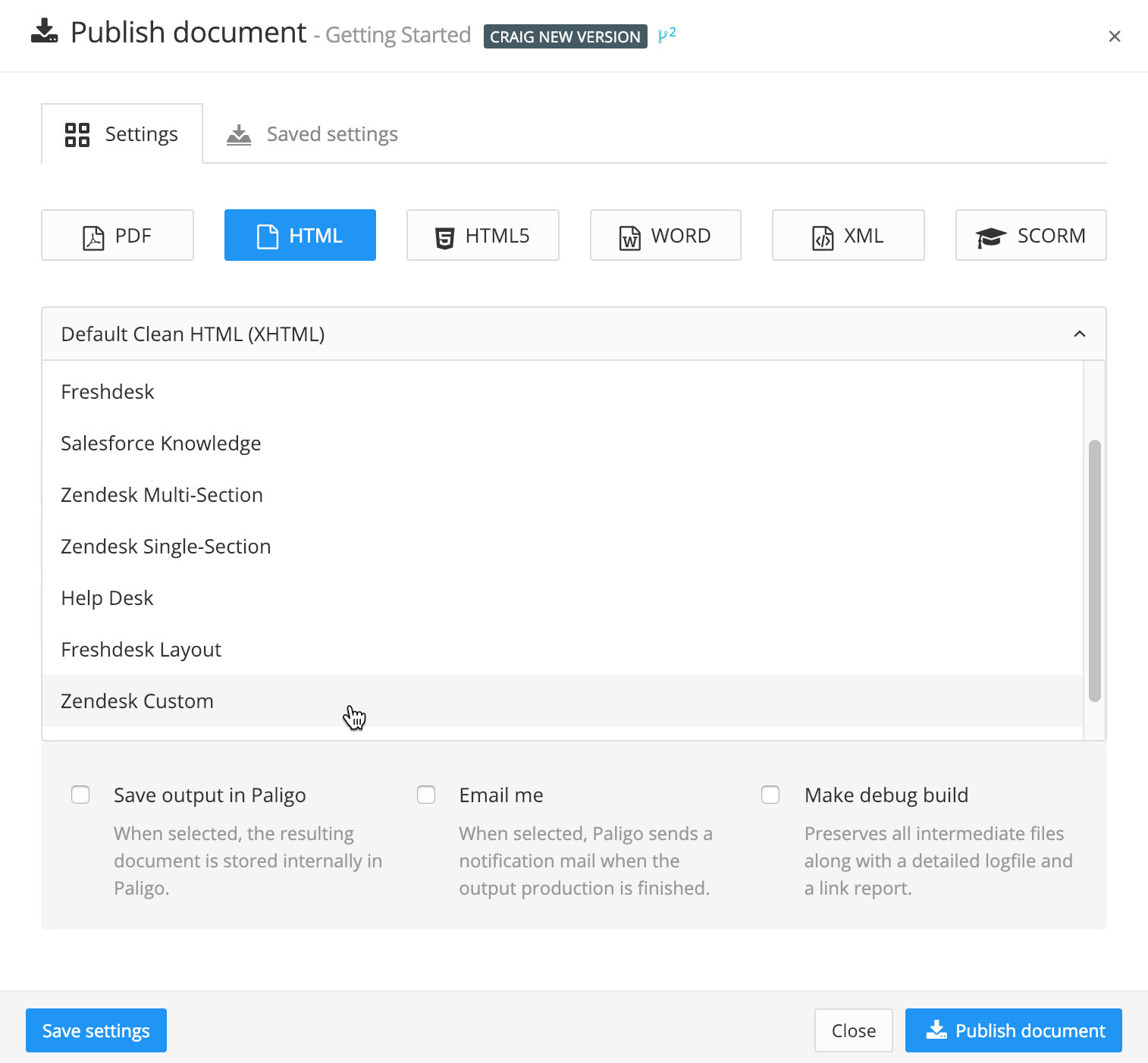Enable Make debug build
The width and height of the screenshot is (1148, 1063).
pyautogui.click(x=770, y=795)
